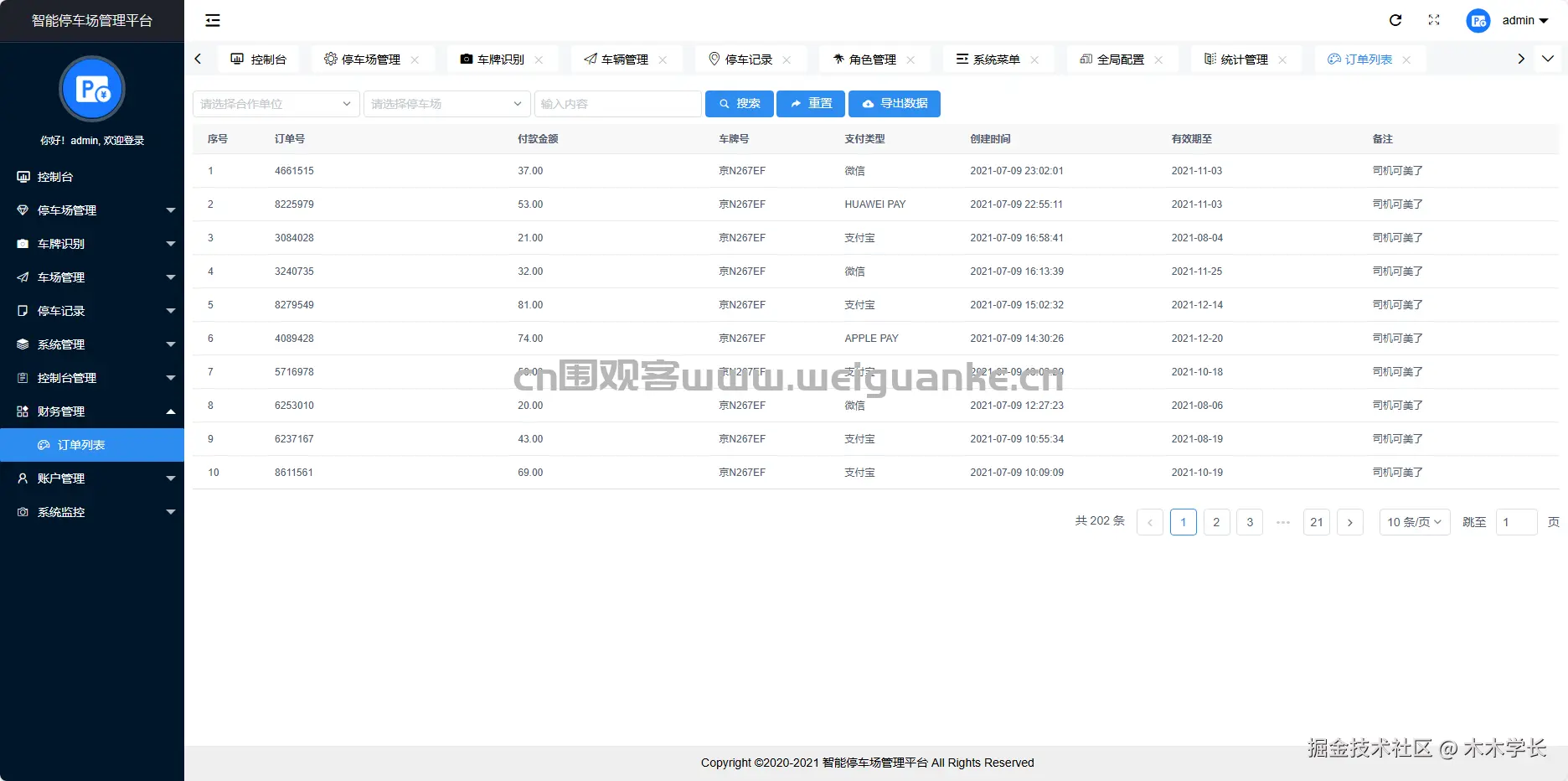Open the admin user dropdown
The height and width of the screenshot is (781, 1568).
[x=1525, y=20]
